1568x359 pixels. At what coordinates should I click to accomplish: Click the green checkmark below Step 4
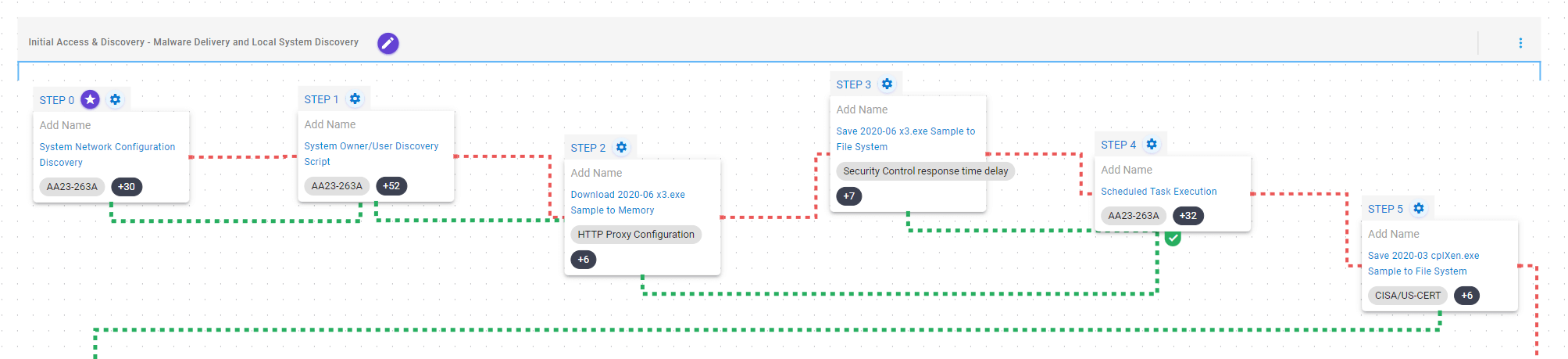pos(1173,238)
